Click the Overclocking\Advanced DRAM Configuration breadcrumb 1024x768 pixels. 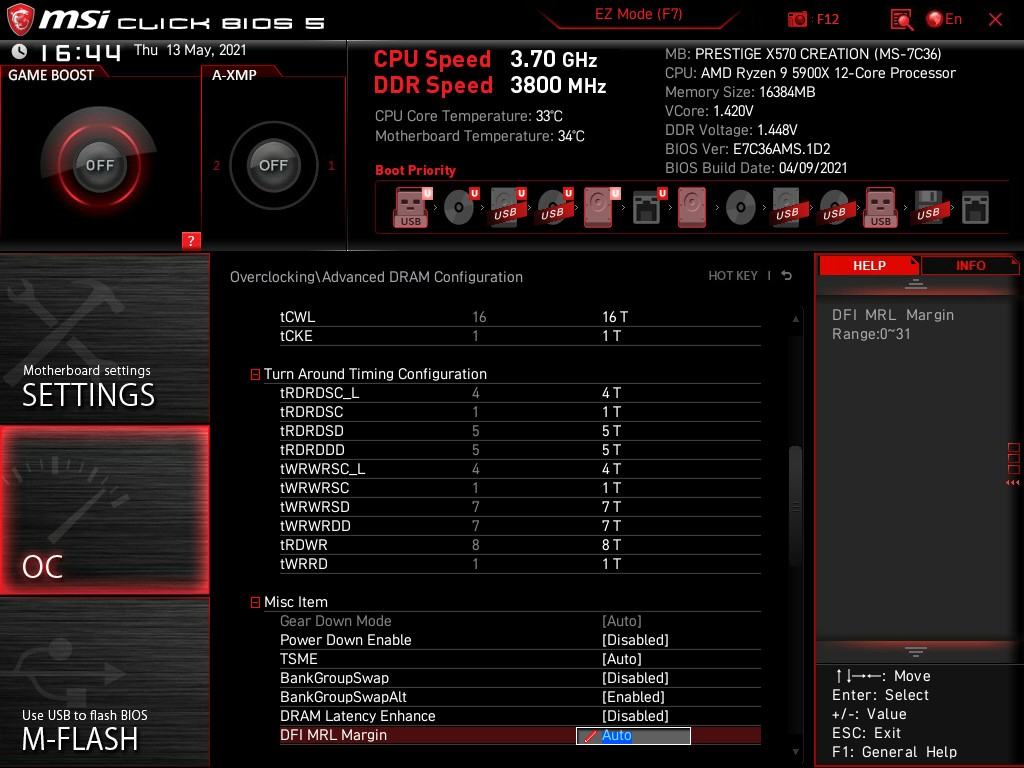pyautogui.click(x=376, y=277)
